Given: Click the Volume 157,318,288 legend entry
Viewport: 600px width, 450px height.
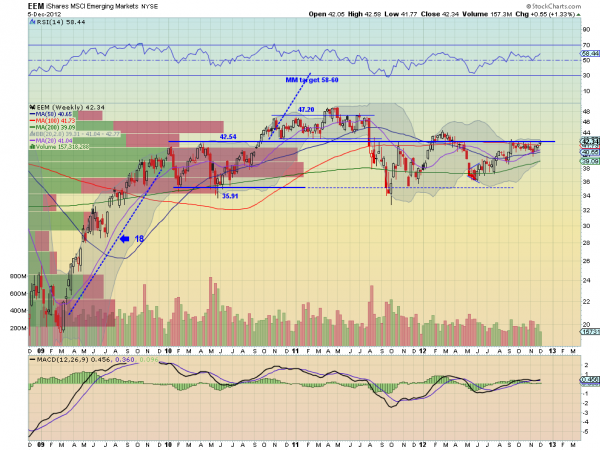Looking at the screenshot, I should point(62,147).
